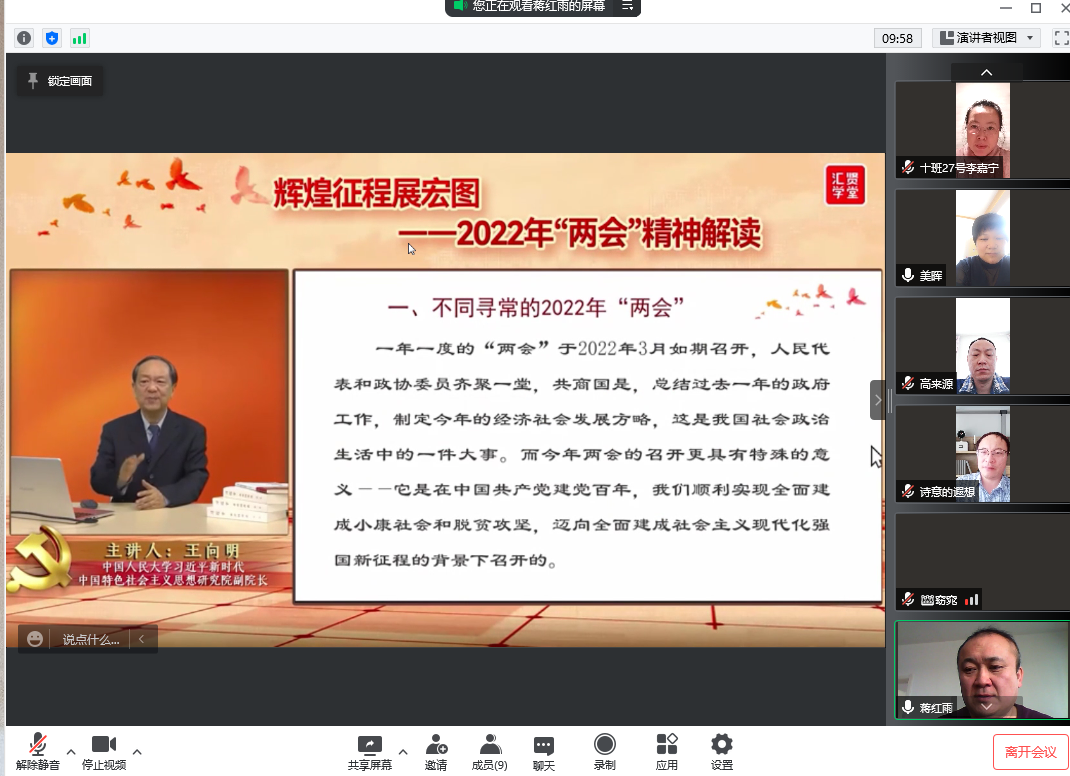The image size is (1070, 776).
Task: Open the 聊天 chat panel
Action: pyautogui.click(x=544, y=751)
